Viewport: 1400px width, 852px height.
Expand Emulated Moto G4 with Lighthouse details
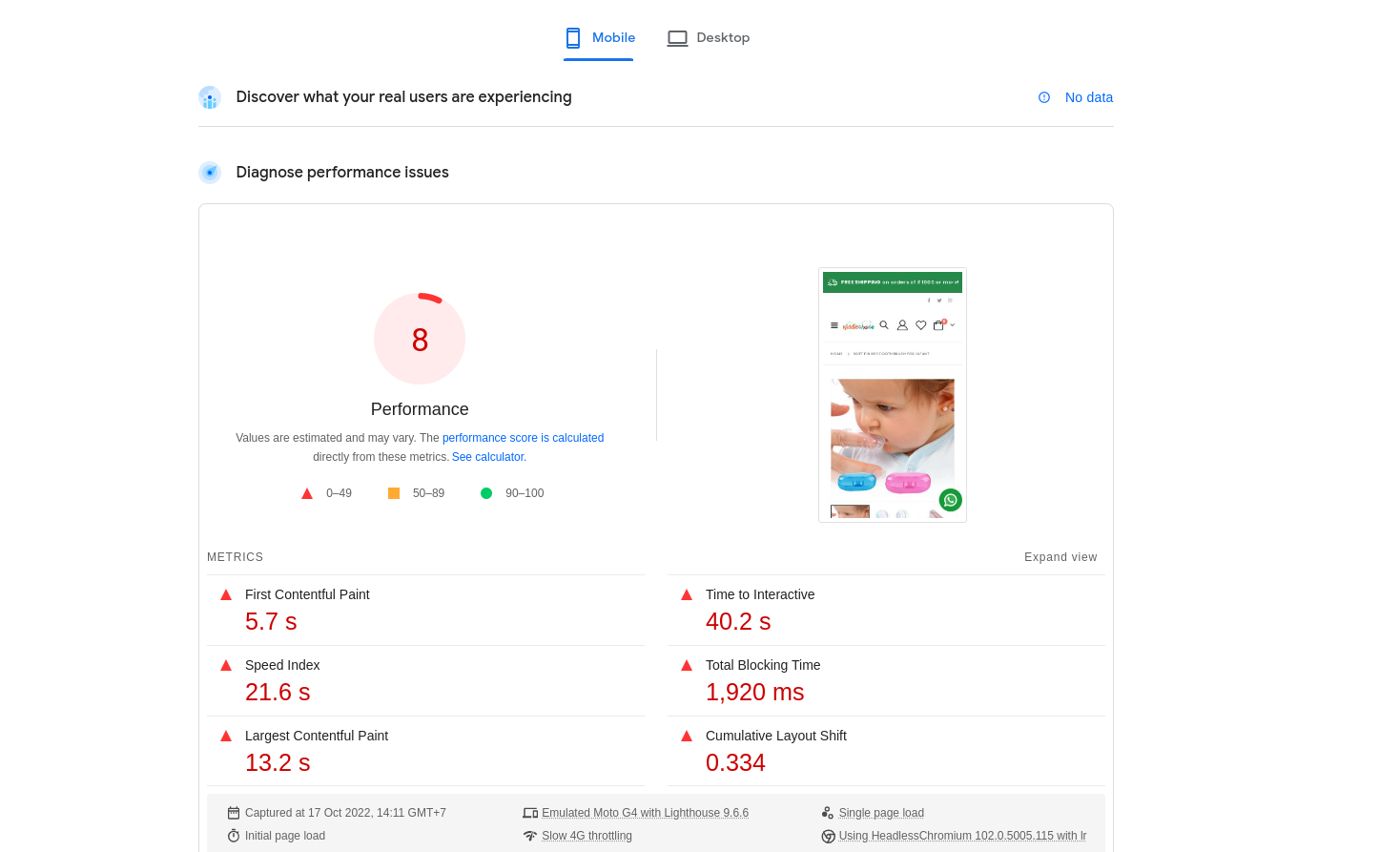(645, 813)
